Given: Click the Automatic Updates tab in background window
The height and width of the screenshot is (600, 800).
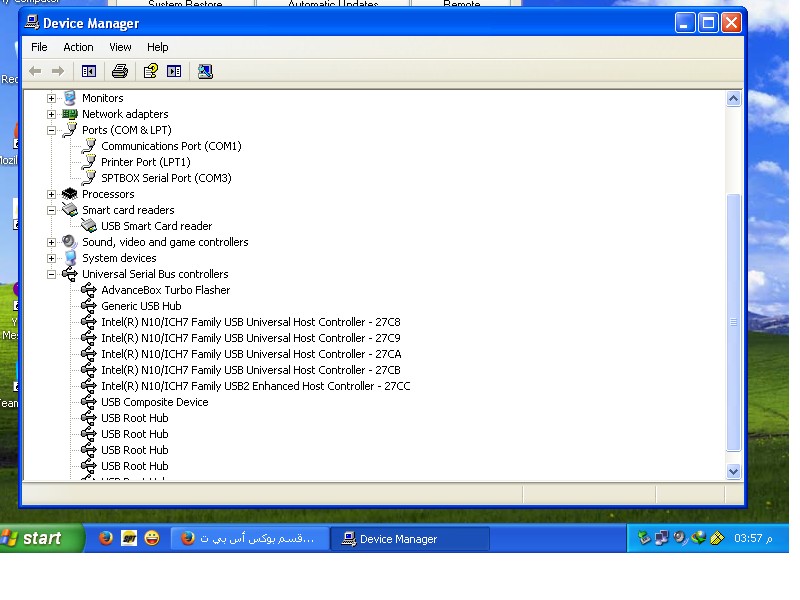Looking at the screenshot, I should click(x=333, y=4).
